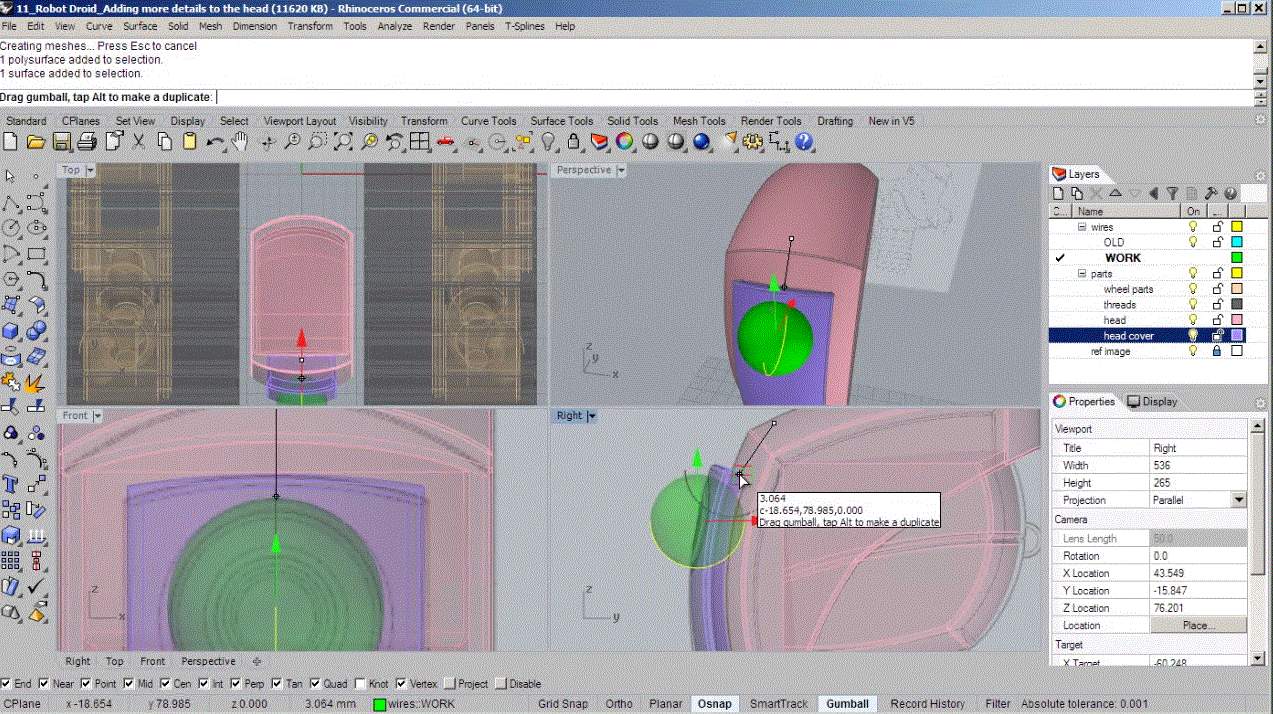The height and width of the screenshot is (714, 1273).
Task: Click the Zoom Extents icon
Action: pos(343,142)
